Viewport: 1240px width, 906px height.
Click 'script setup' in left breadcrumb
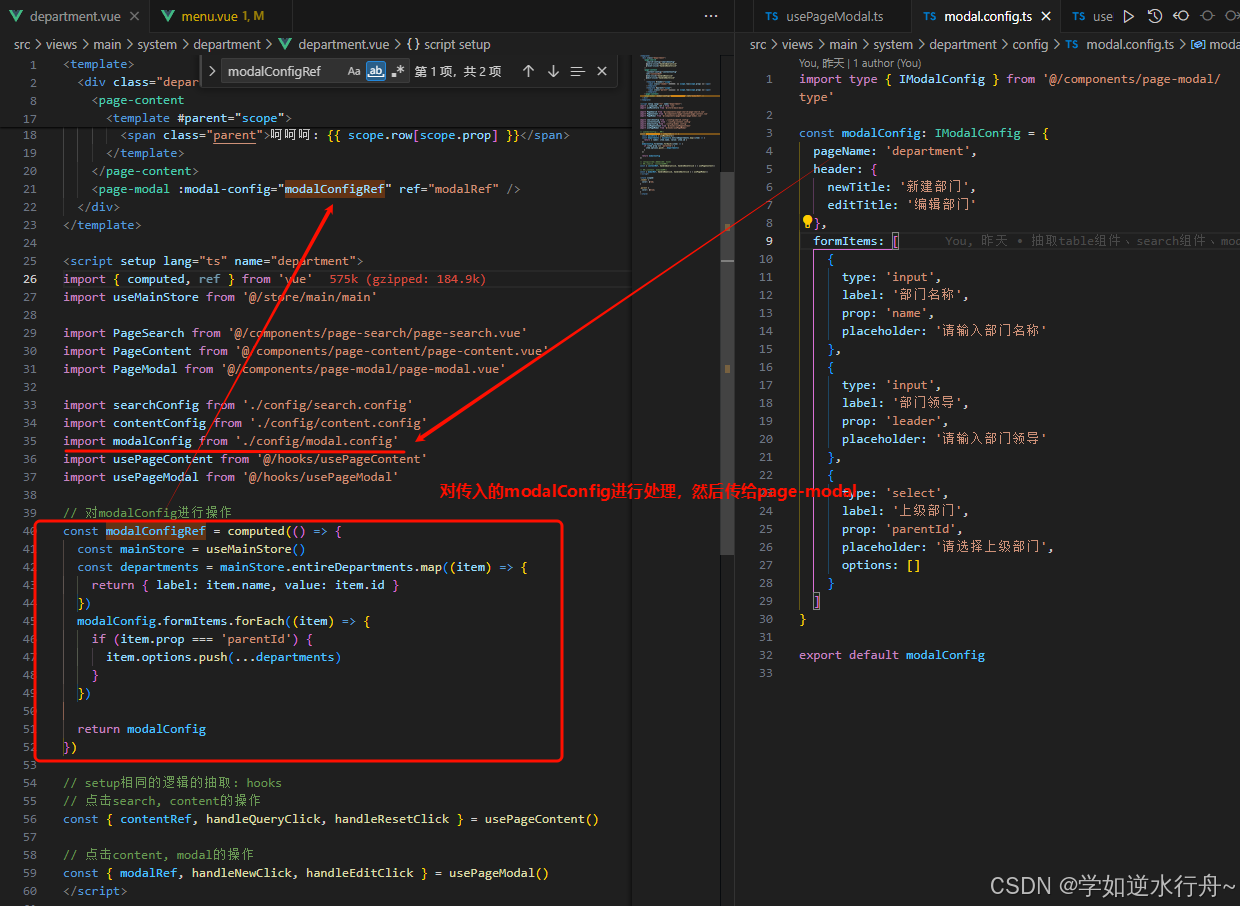click(x=457, y=44)
